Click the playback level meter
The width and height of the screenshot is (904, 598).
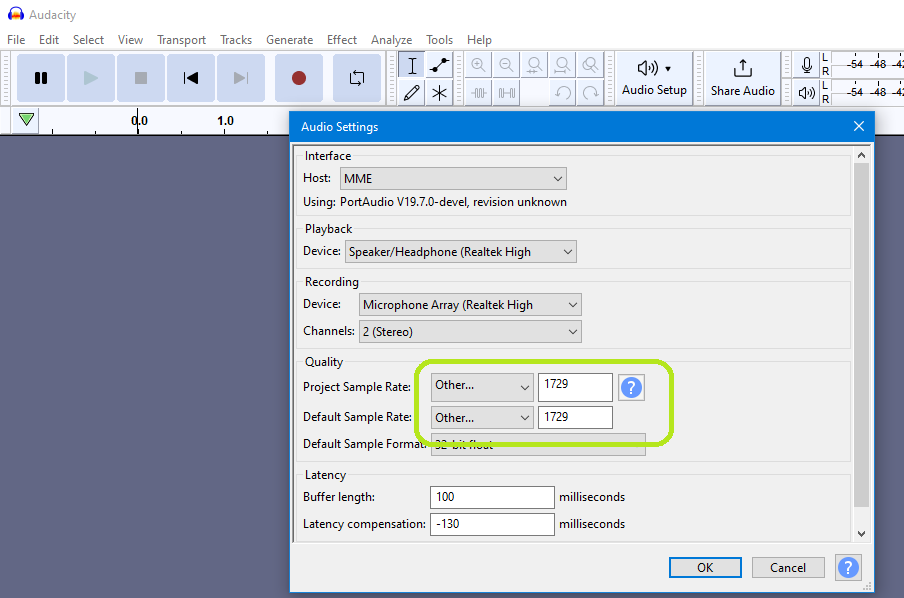[868, 92]
